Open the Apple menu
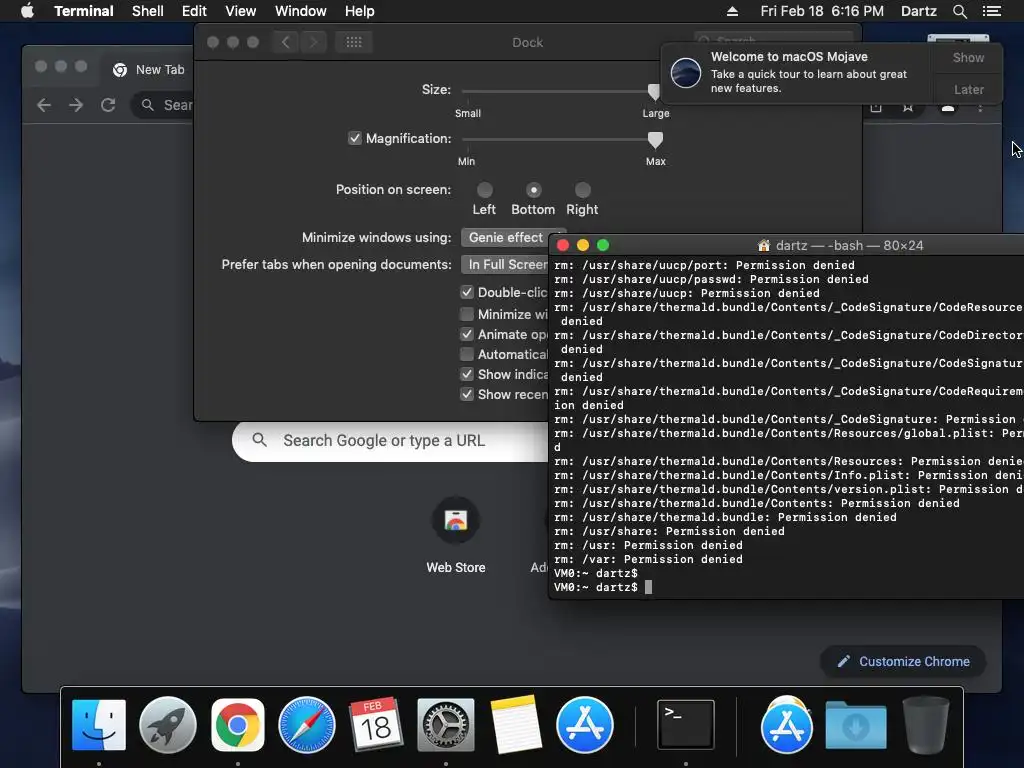This screenshot has height=768, width=1024. 27,11
